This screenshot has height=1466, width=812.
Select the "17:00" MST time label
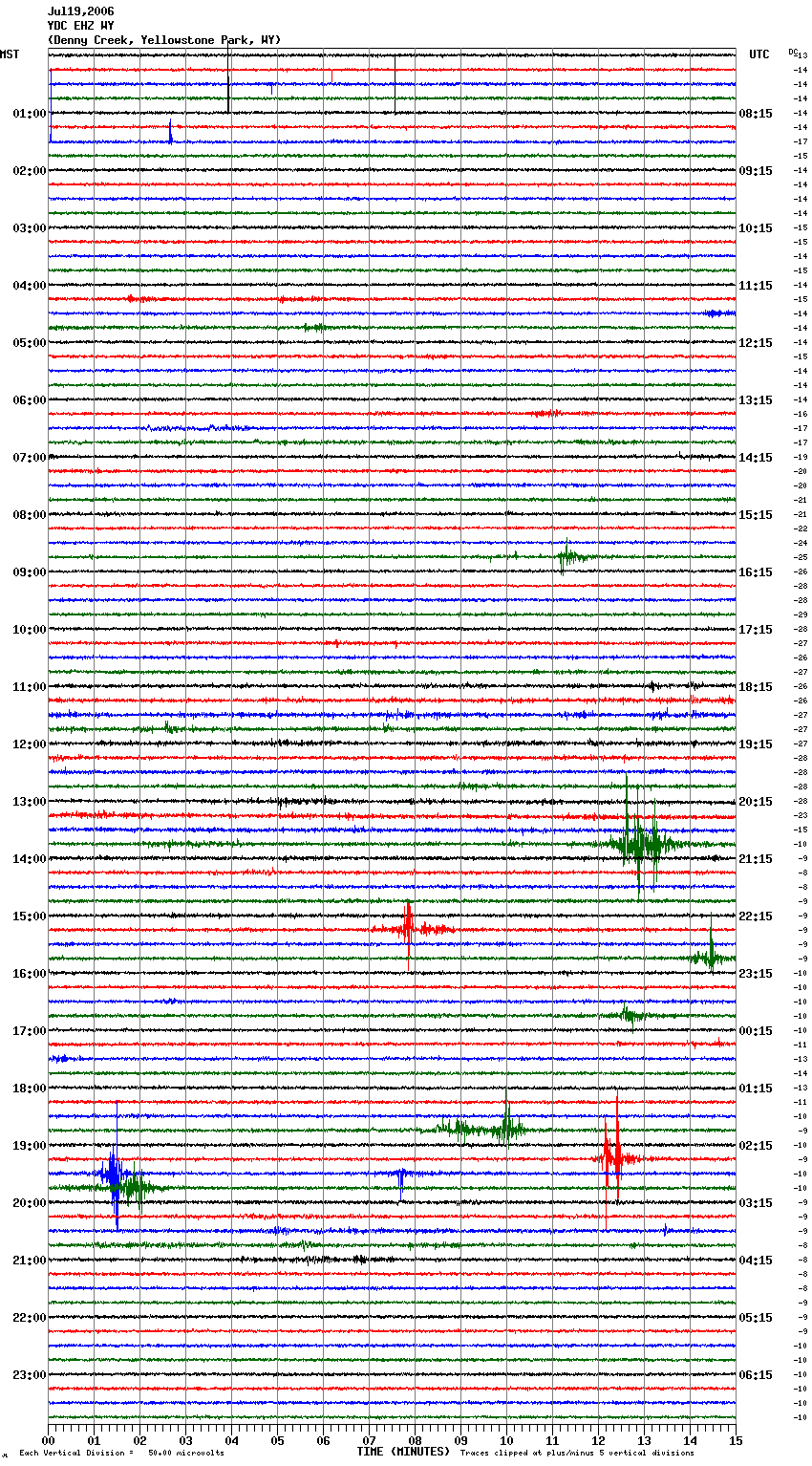tap(30, 1031)
